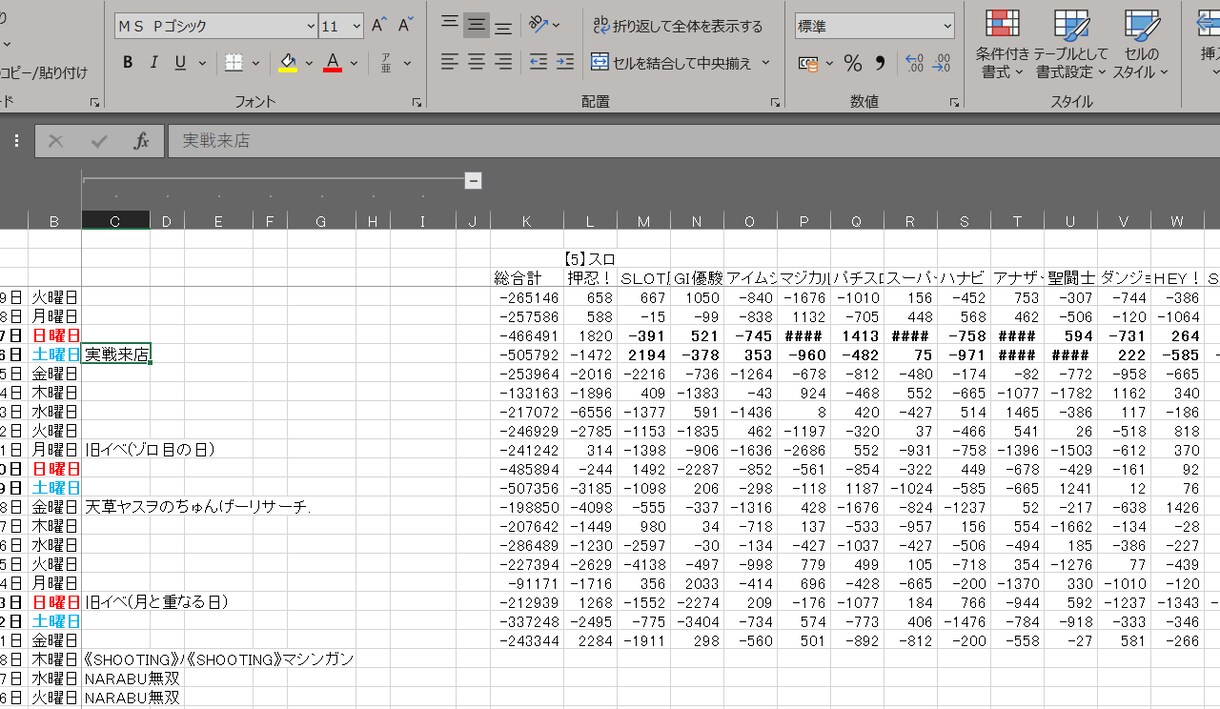Viewport: 1220px width, 709px height.
Task: Click cell 旧イベ(ゾロ目の日)
Action: pyautogui.click(x=150, y=449)
